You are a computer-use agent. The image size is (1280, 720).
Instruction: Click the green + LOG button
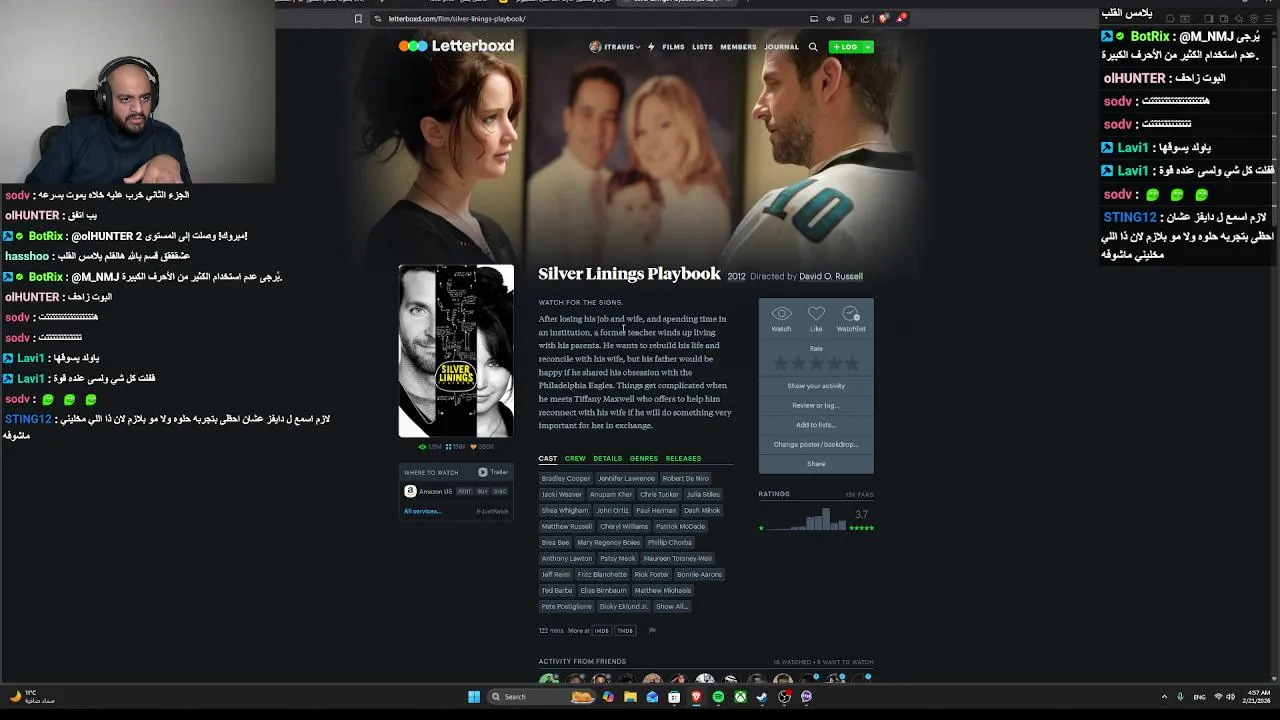click(x=845, y=47)
